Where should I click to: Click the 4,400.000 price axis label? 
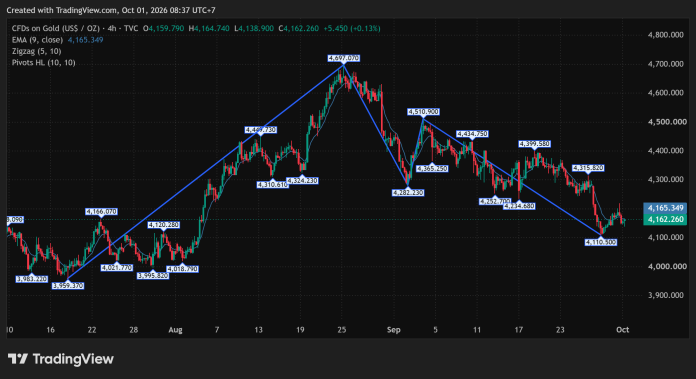click(665, 150)
